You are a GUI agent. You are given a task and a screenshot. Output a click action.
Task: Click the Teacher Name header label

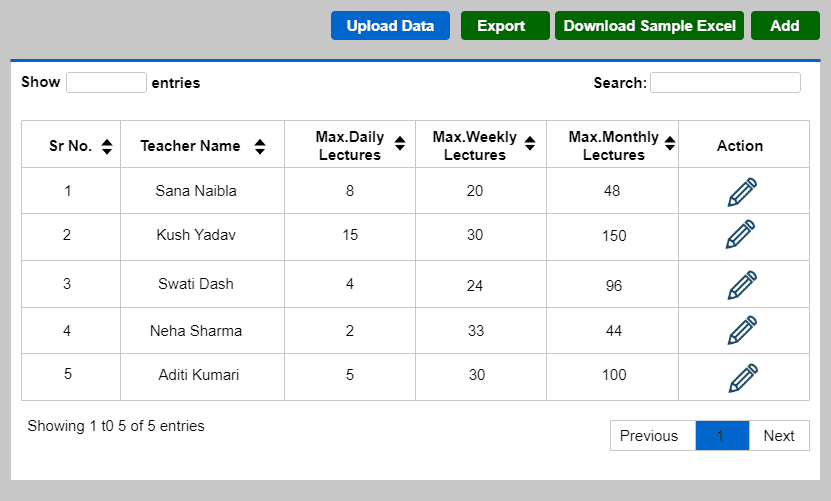(190, 146)
